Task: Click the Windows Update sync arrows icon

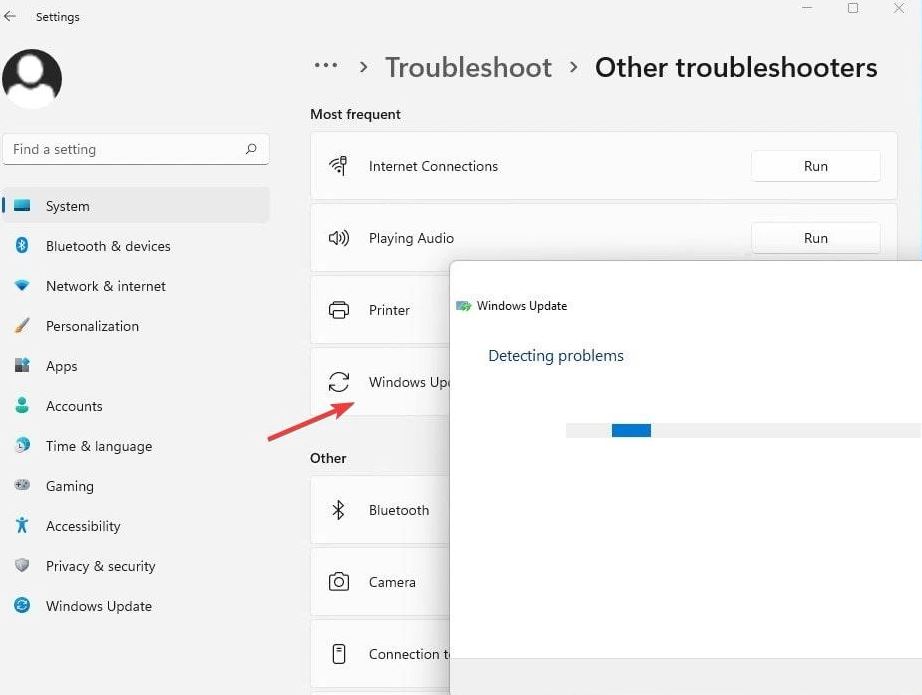Action: (x=339, y=382)
